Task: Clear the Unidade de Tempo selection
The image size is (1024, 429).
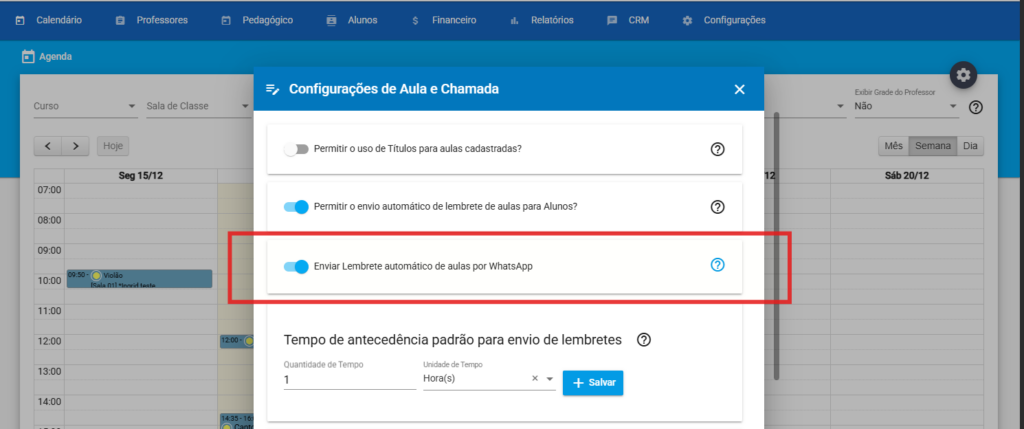Action: click(x=535, y=379)
